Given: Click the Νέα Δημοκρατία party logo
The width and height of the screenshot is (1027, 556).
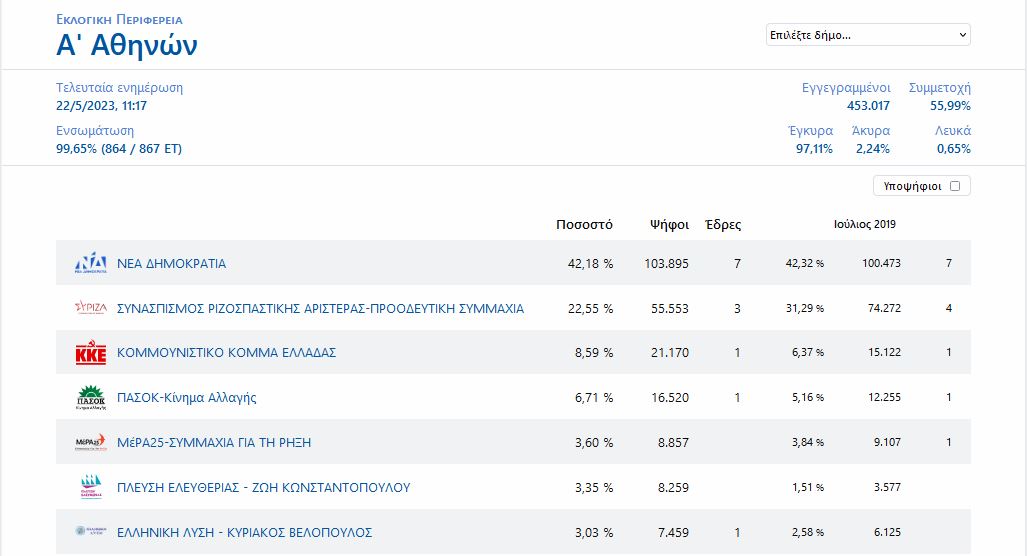Looking at the screenshot, I should (91, 263).
